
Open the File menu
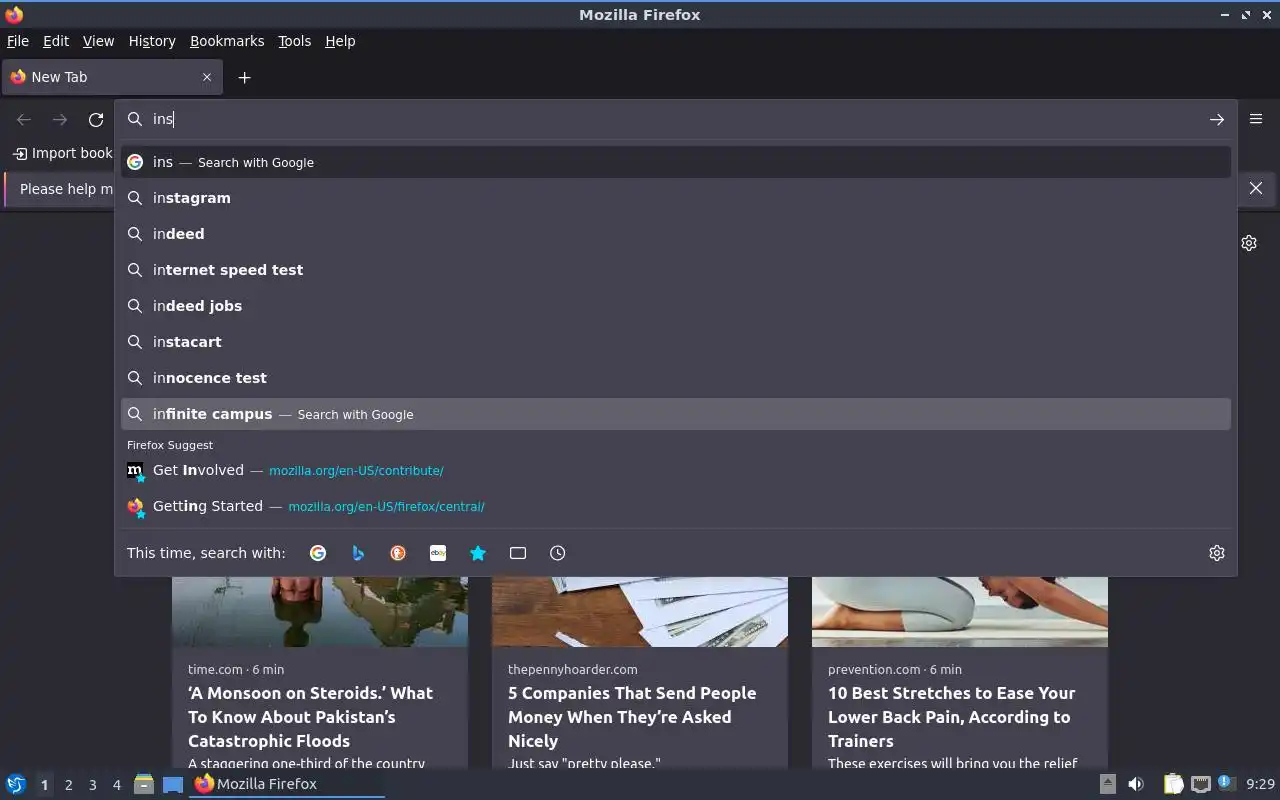pos(18,41)
